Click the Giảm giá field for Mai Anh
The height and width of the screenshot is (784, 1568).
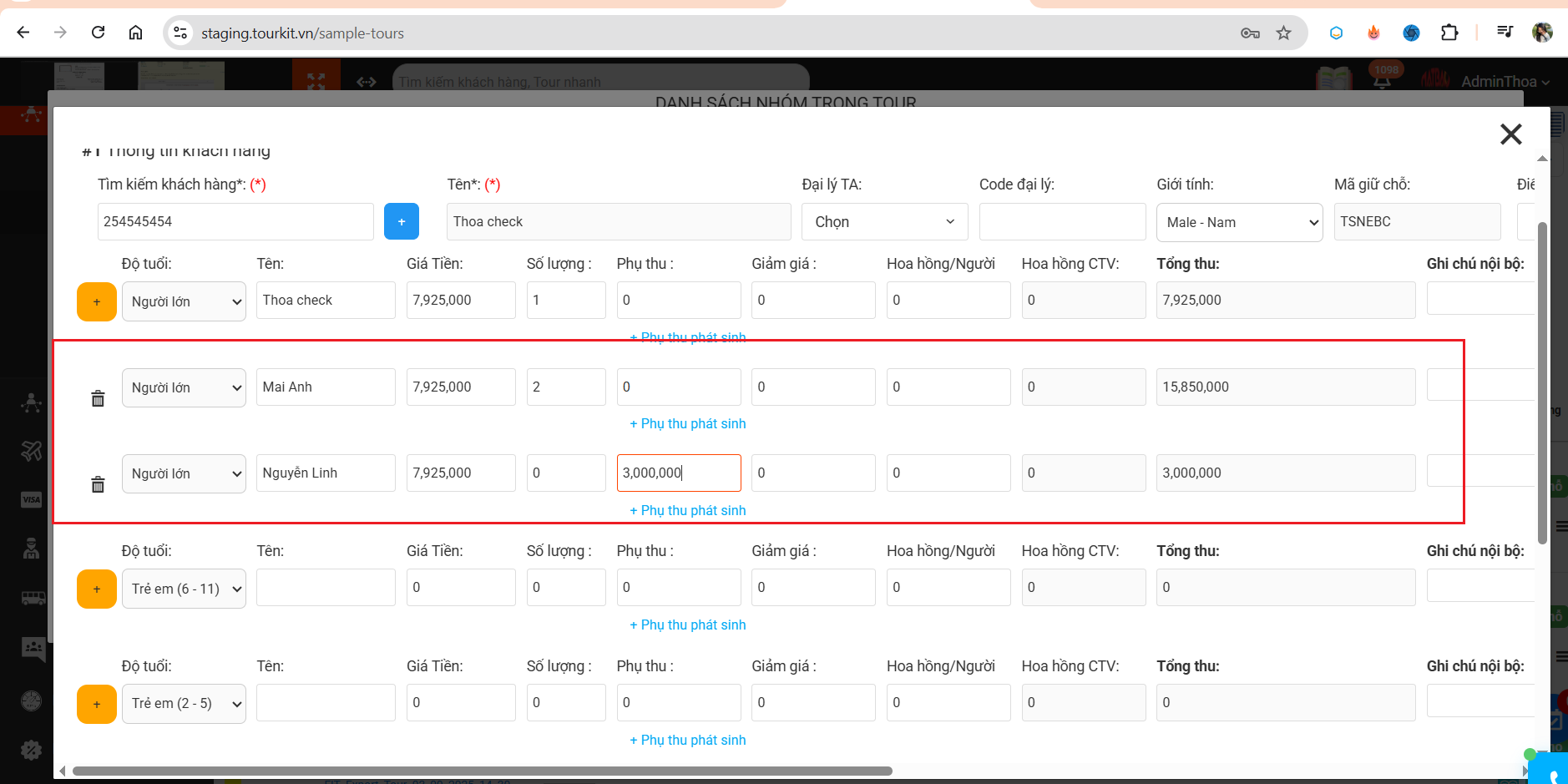pyautogui.click(x=812, y=387)
